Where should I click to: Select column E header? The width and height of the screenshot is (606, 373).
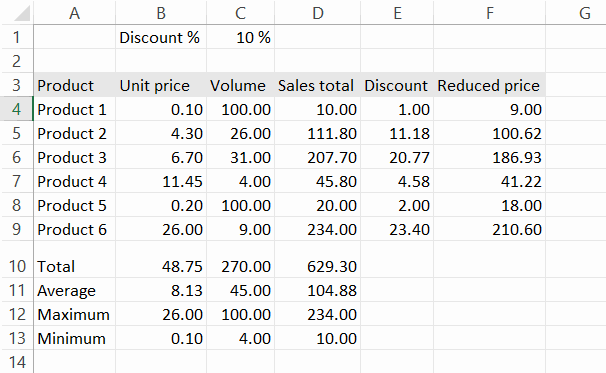397,13
